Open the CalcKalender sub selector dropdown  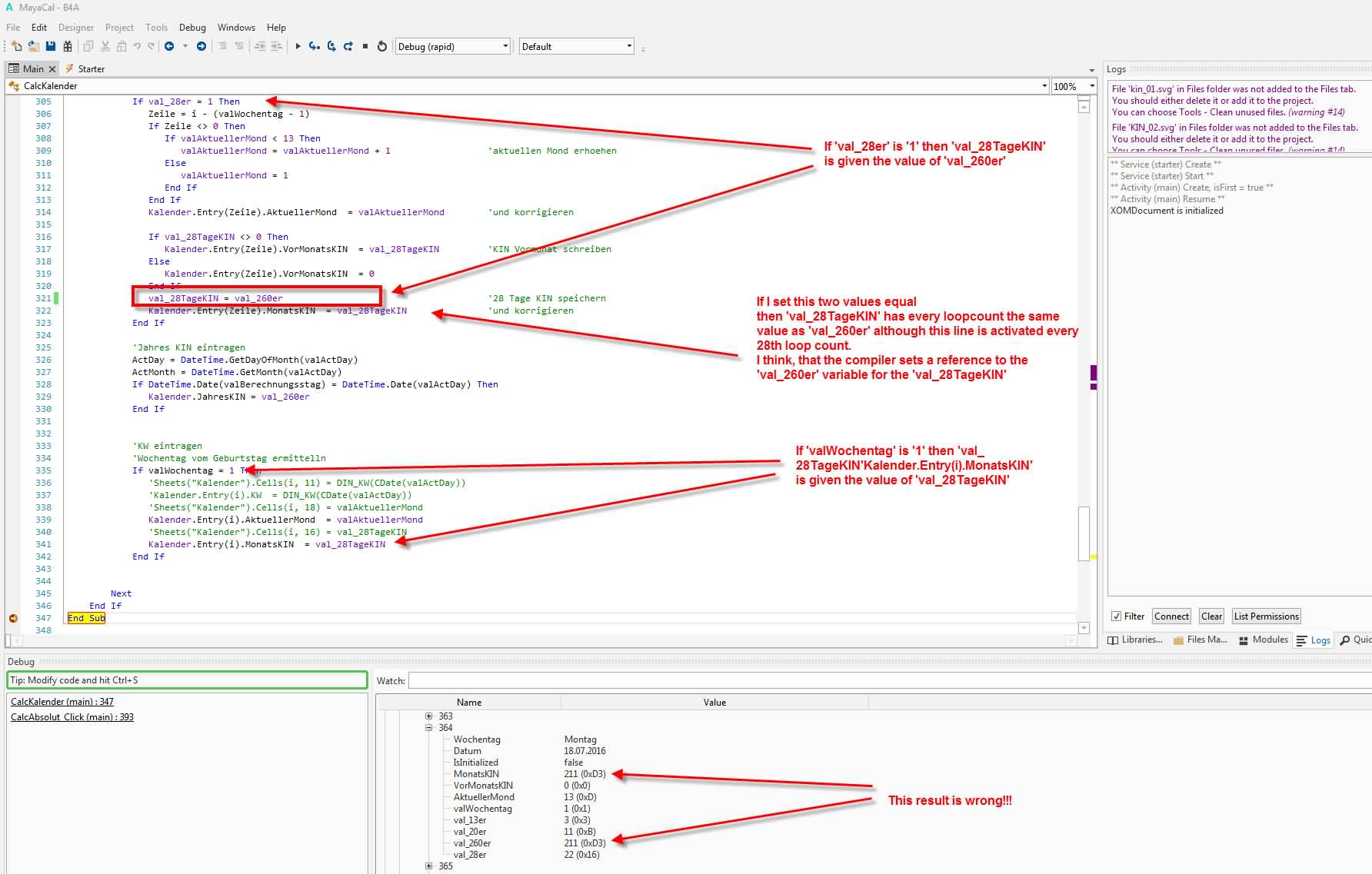[x=1044, y=86]
